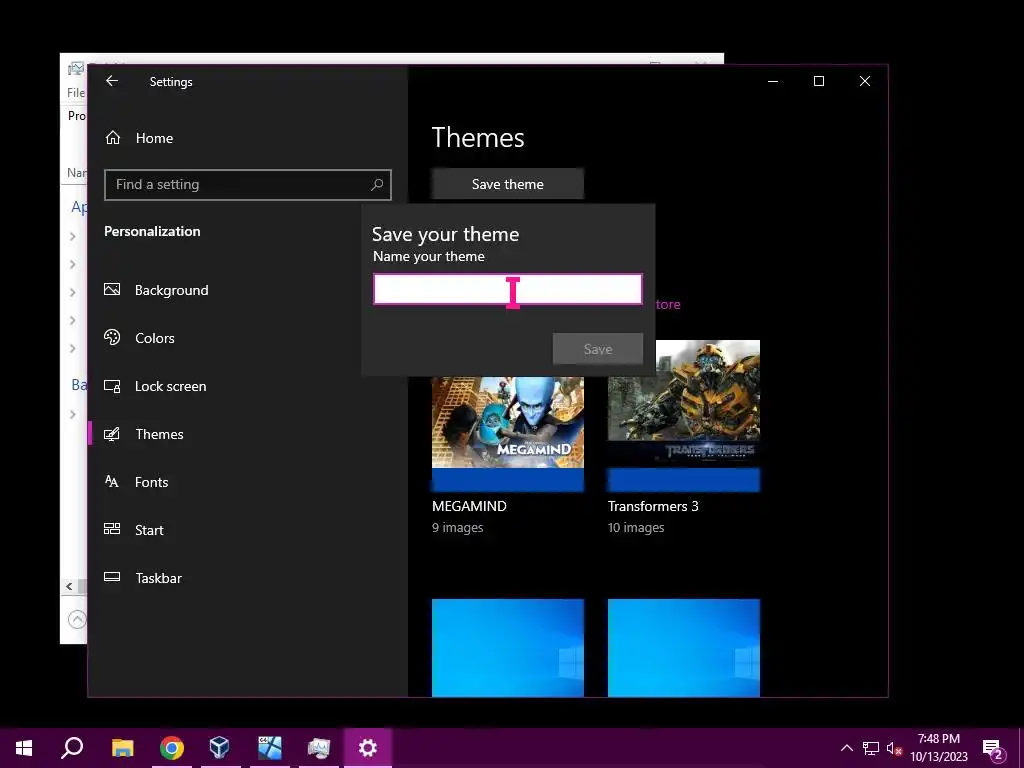Select Themes in the sidebar

[x=144, y=434]
